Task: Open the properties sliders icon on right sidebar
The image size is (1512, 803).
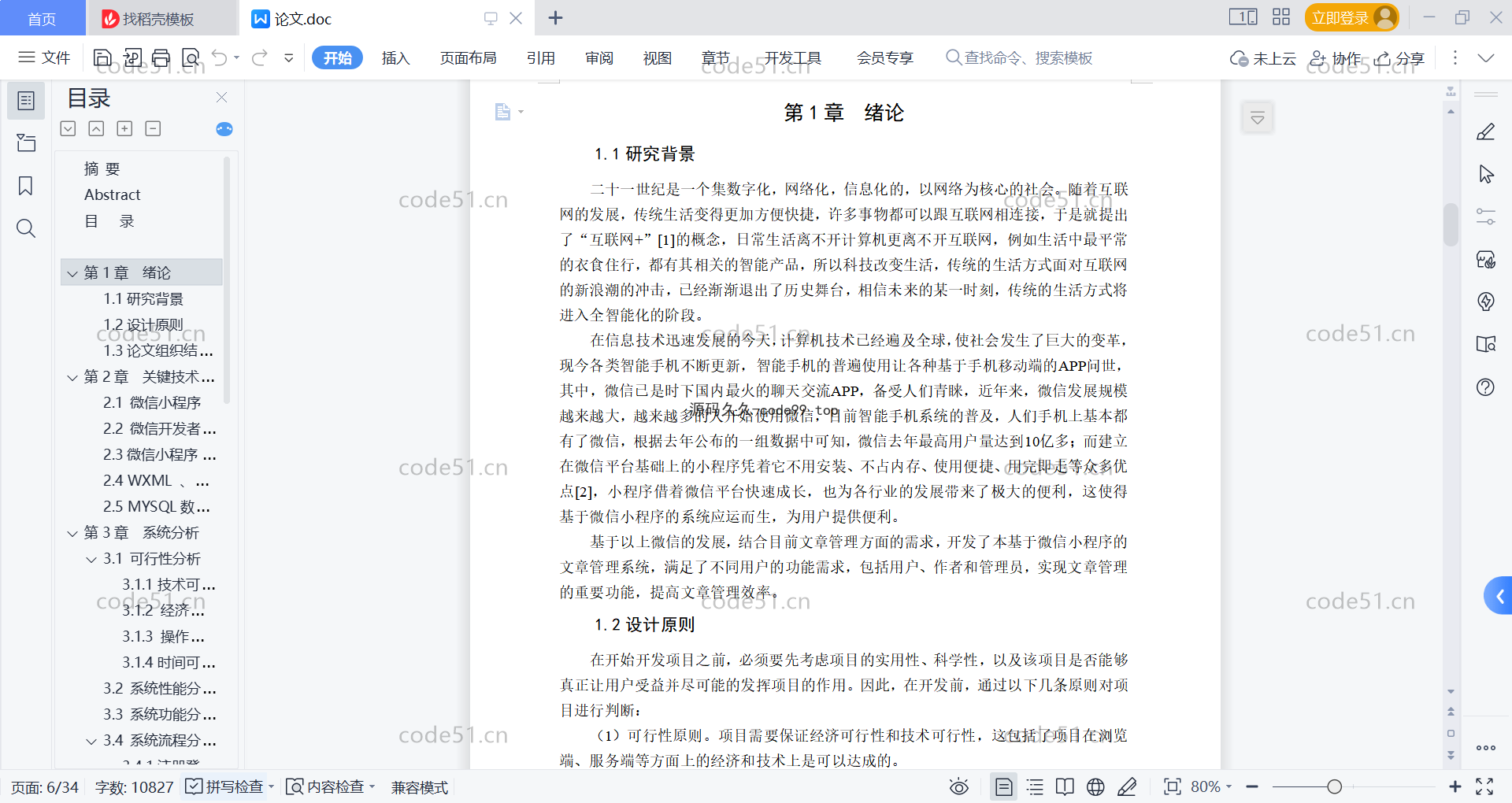Action: click(x=1485, y=216)
